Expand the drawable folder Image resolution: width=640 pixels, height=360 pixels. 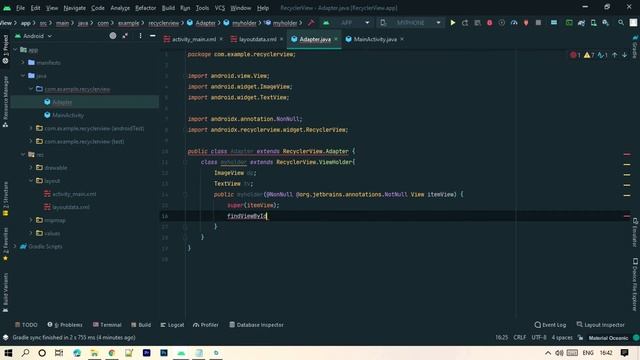point(31,168)
